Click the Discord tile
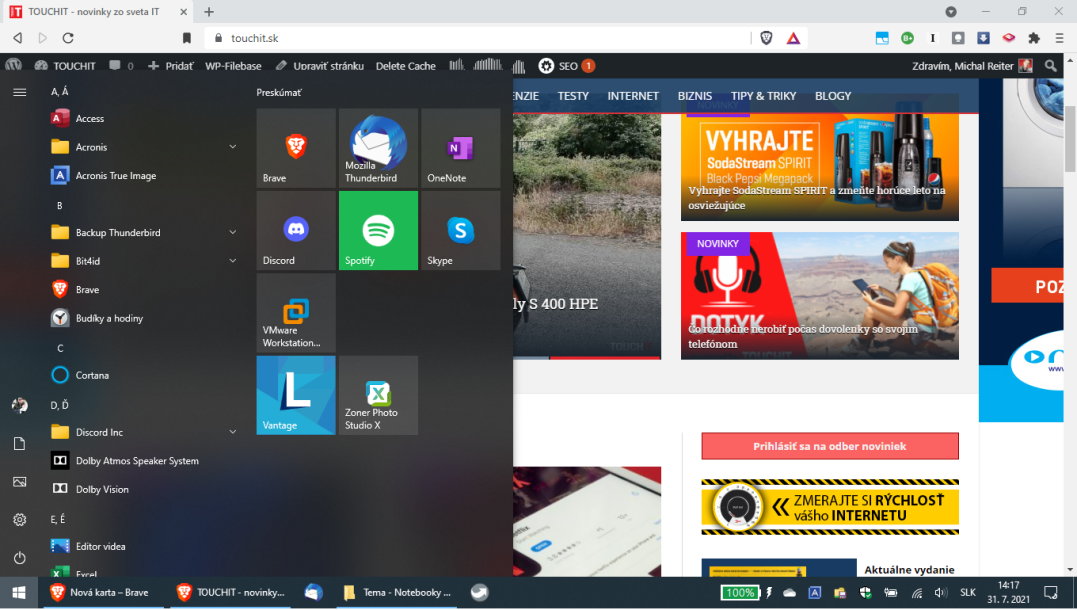 (296, 231)
